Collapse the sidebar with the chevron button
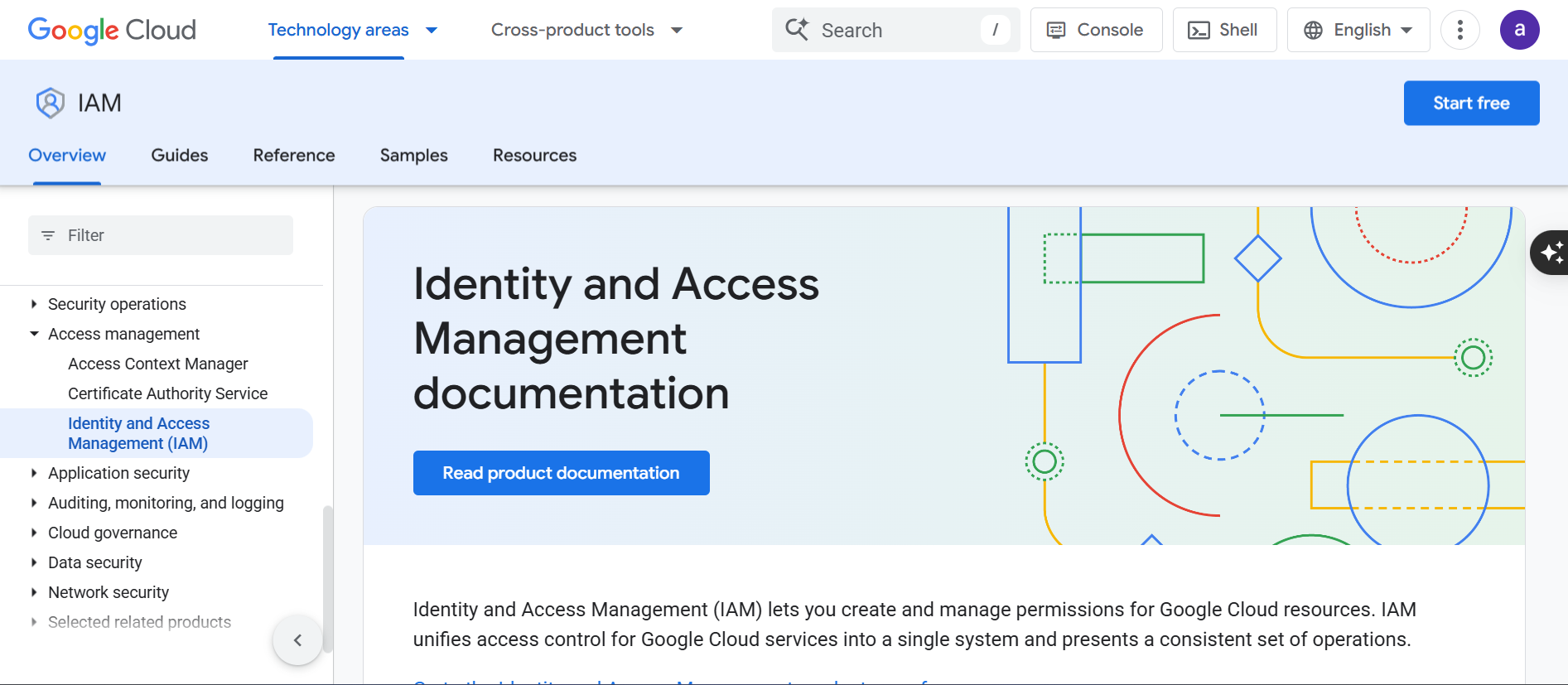The image size is (1568, 685). 297,639
